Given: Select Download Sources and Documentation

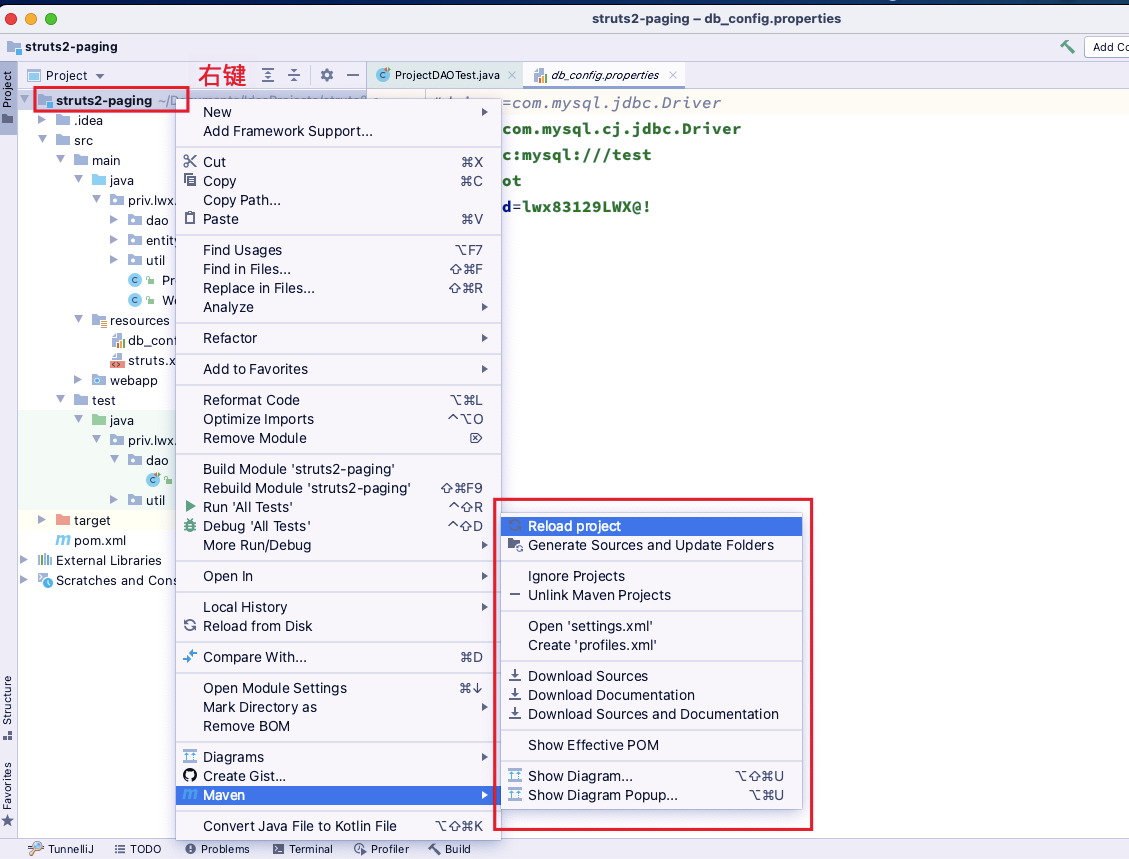Looking at the screenshot, I should 651,714.
